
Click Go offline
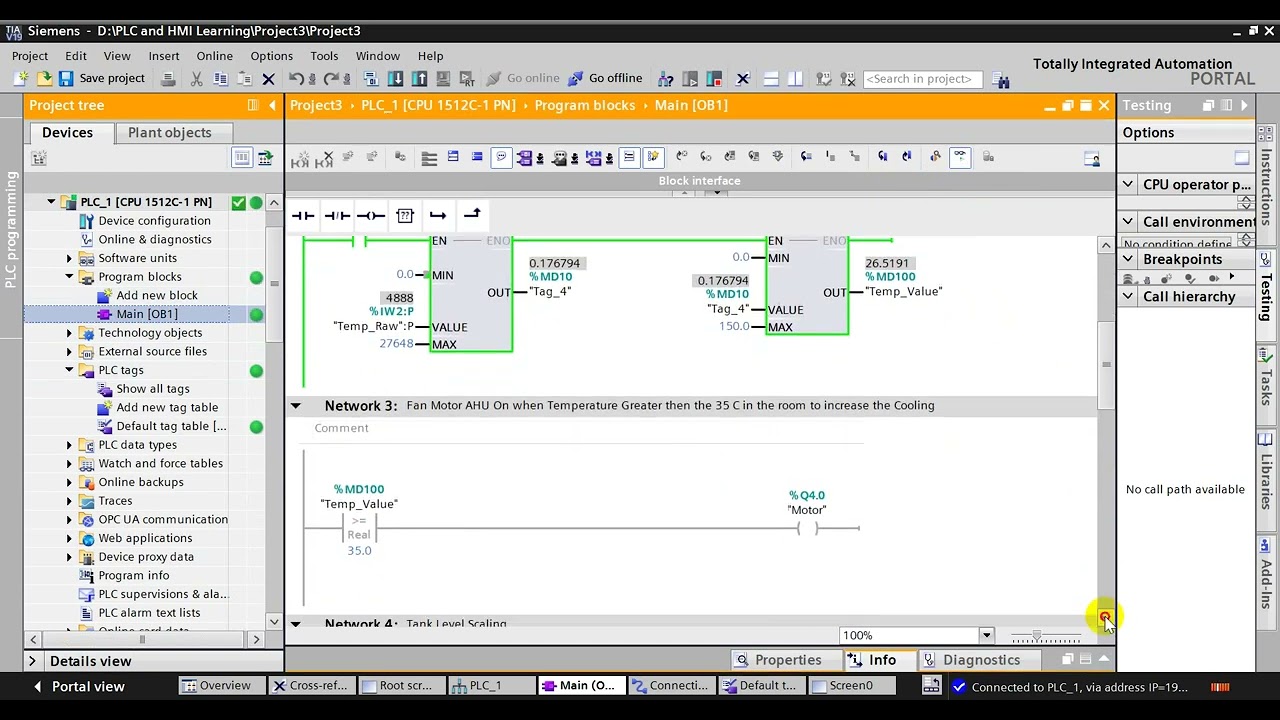pyautogui.click(x=605, y=78)
